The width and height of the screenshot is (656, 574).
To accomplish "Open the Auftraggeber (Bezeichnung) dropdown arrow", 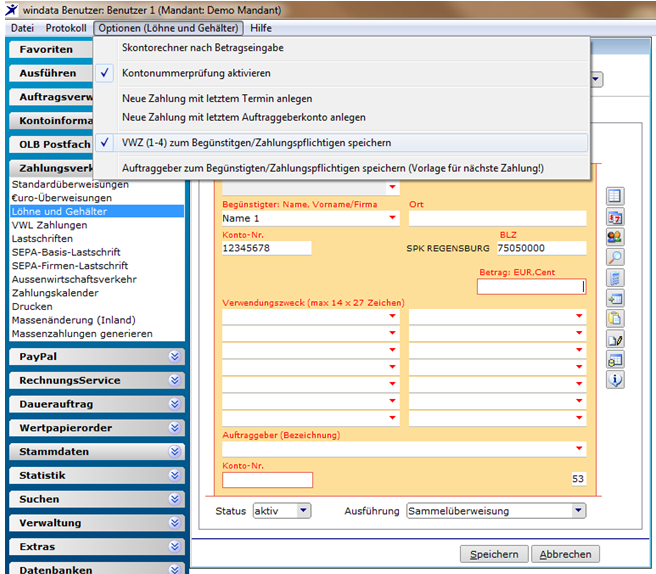I will coord(579,448).
